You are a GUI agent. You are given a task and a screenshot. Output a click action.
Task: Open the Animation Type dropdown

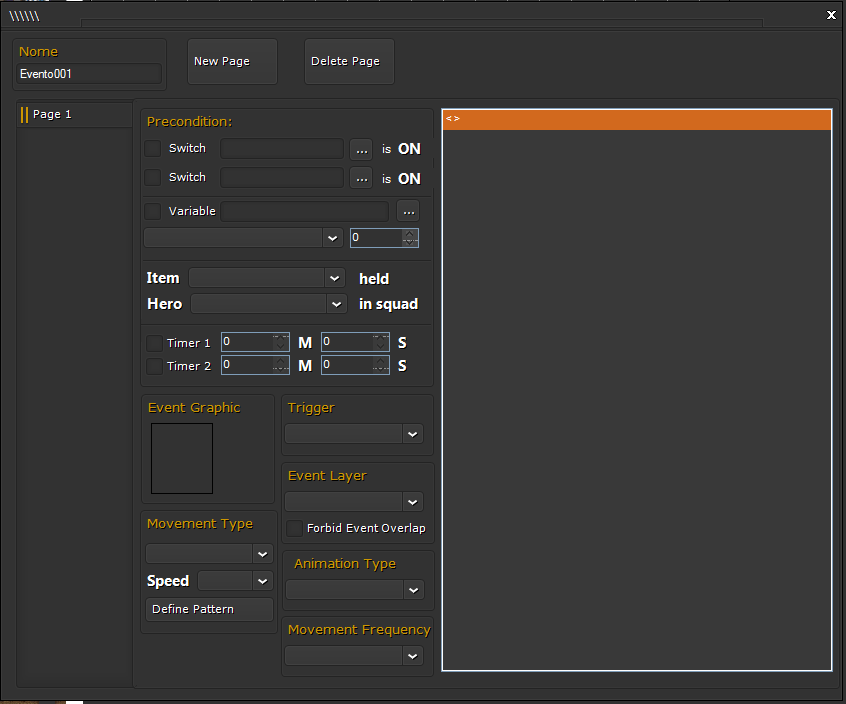[x=355, y=590]
